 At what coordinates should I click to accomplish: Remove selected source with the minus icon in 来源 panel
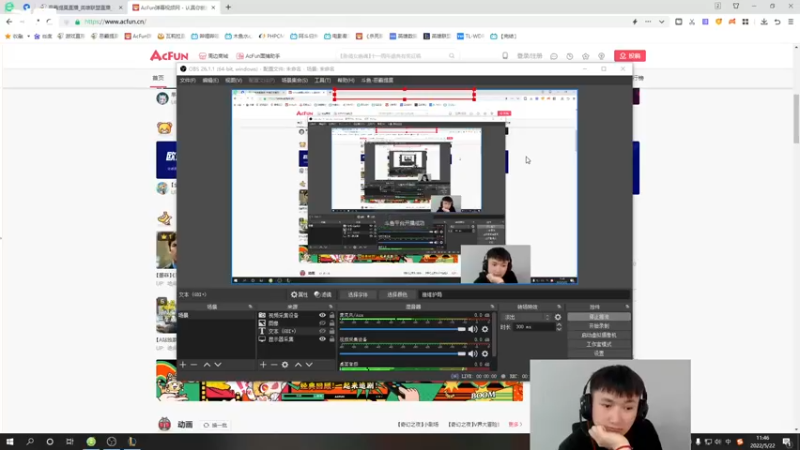274,365
